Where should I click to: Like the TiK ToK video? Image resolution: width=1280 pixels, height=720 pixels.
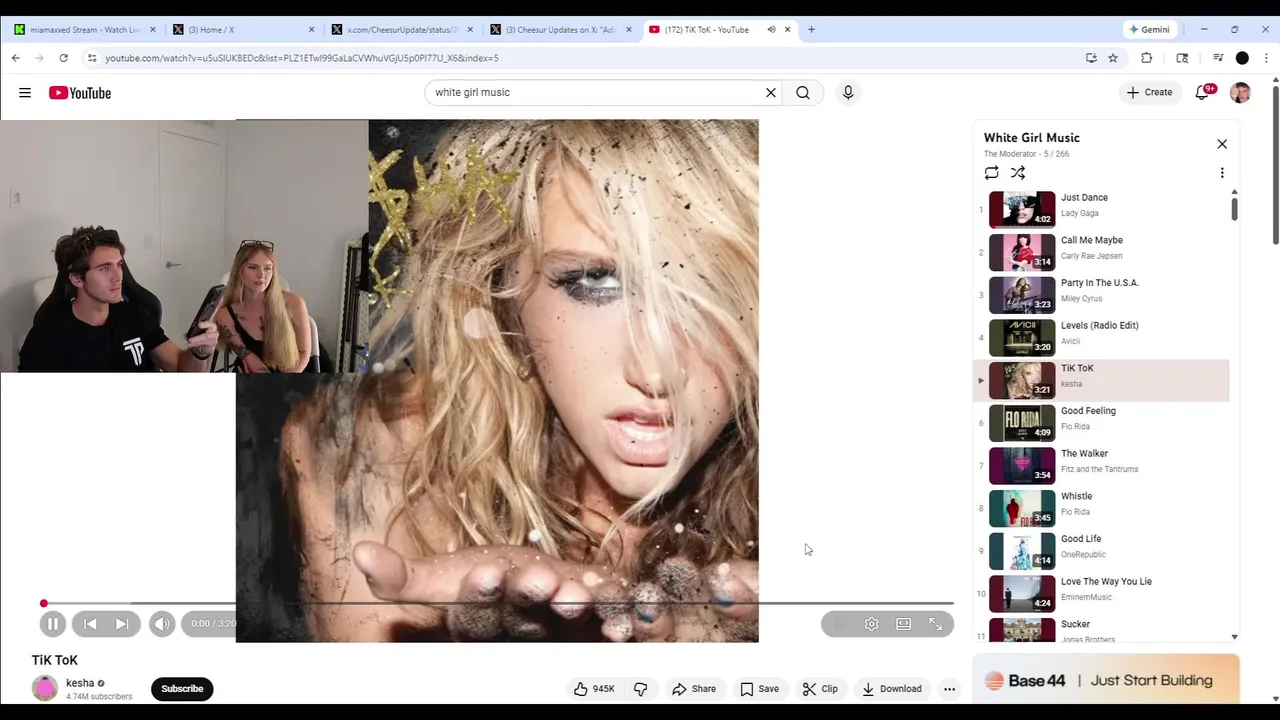[594, 689]
